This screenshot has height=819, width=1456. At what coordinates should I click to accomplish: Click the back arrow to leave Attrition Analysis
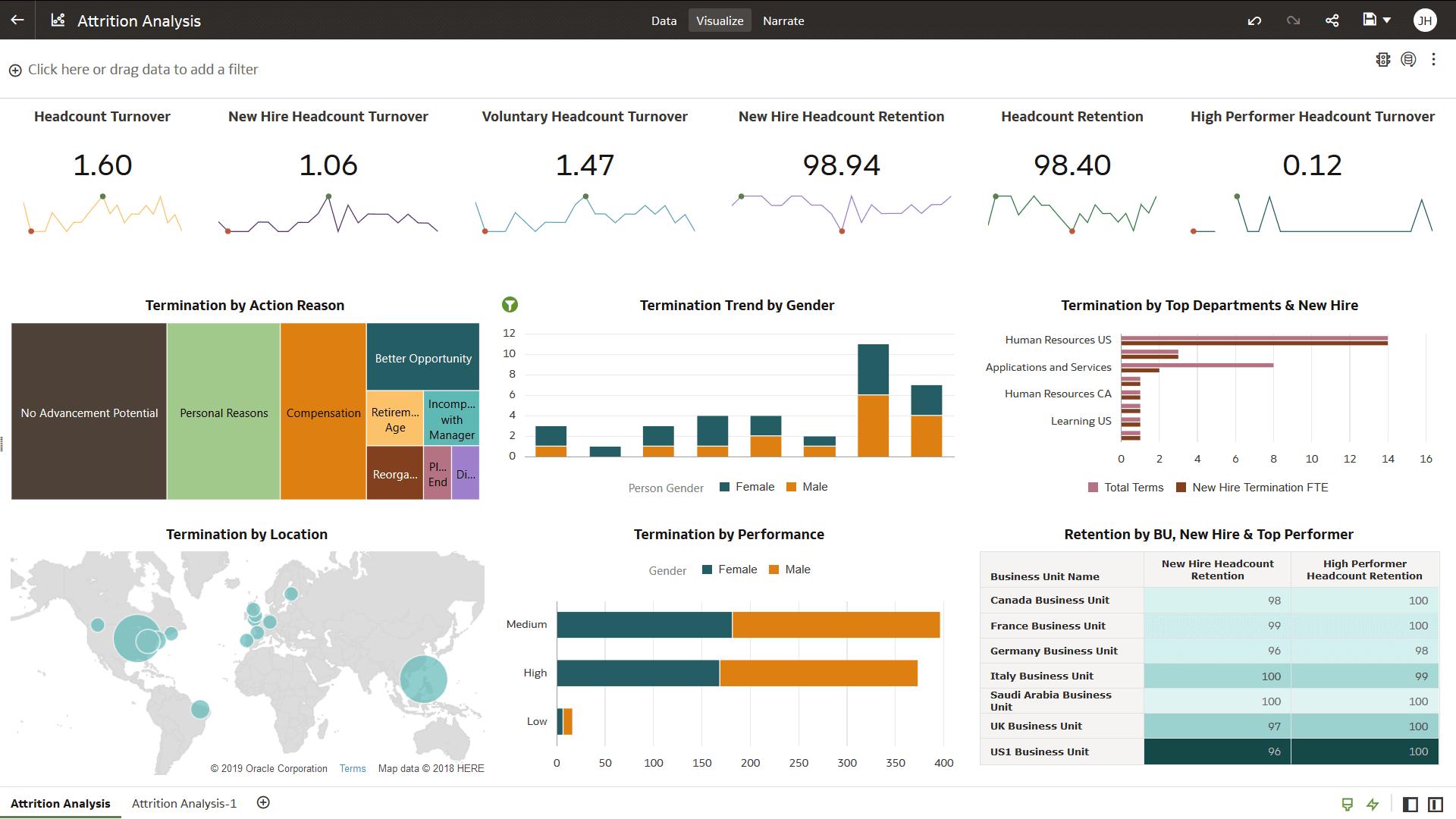(x=16, y=20)
